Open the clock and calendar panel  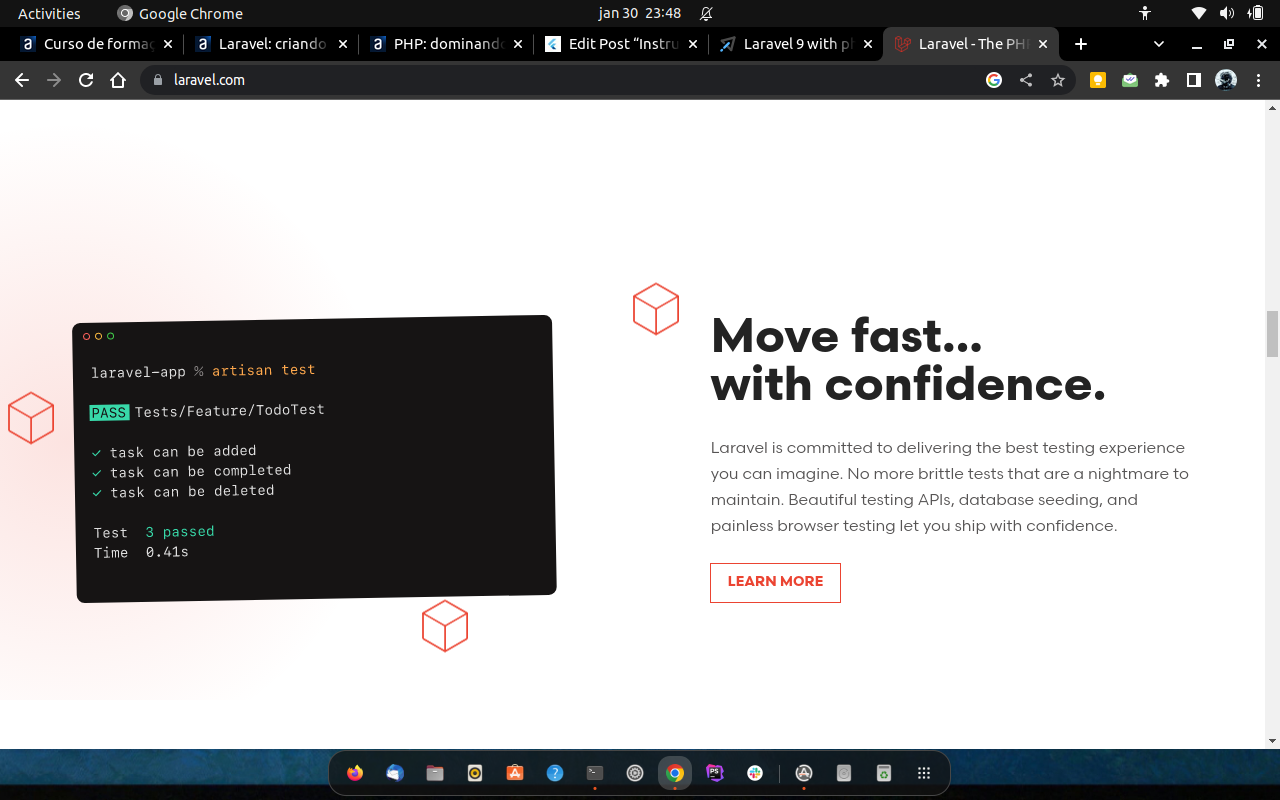[640, 13]
